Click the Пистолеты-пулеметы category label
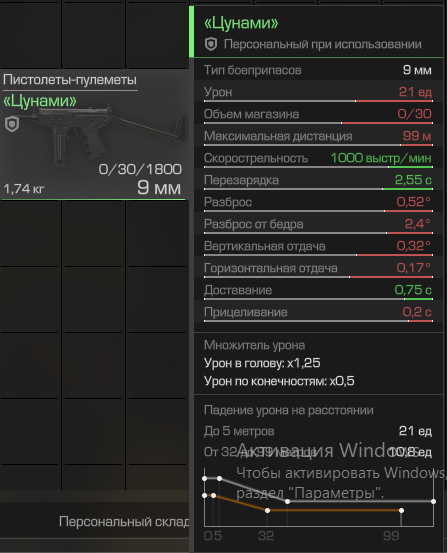The height and width of the screenshot is (553, 447). pos(70,80)
